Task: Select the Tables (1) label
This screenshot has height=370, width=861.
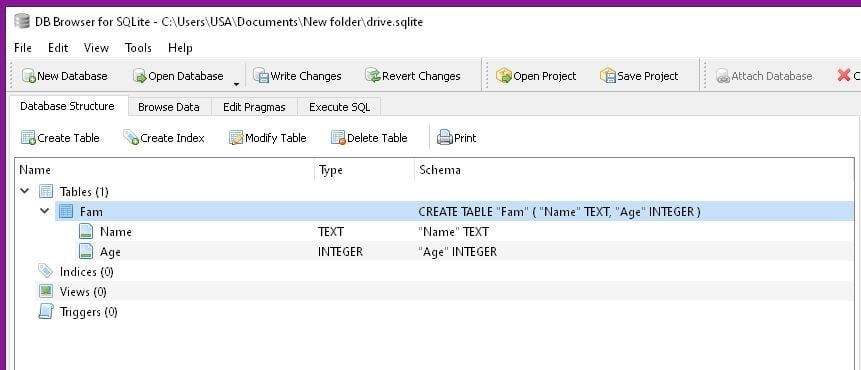Action: [84, 192]
